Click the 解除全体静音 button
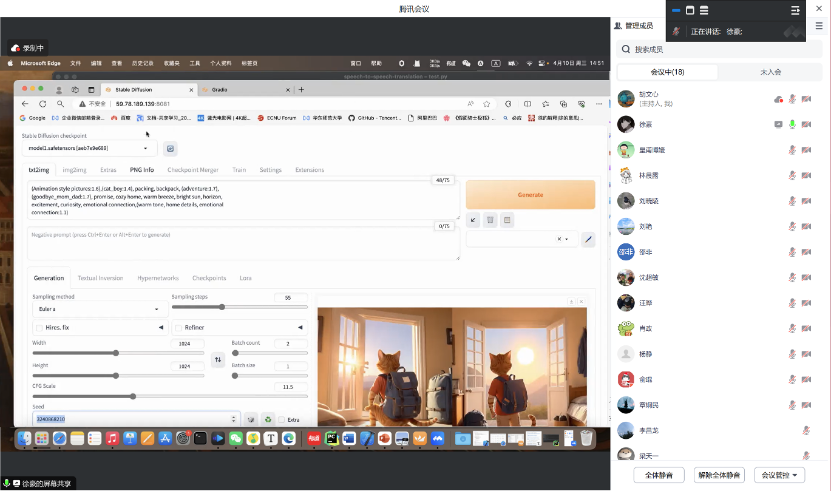This screenshot has height=492, width=832. tap(719, 475)
